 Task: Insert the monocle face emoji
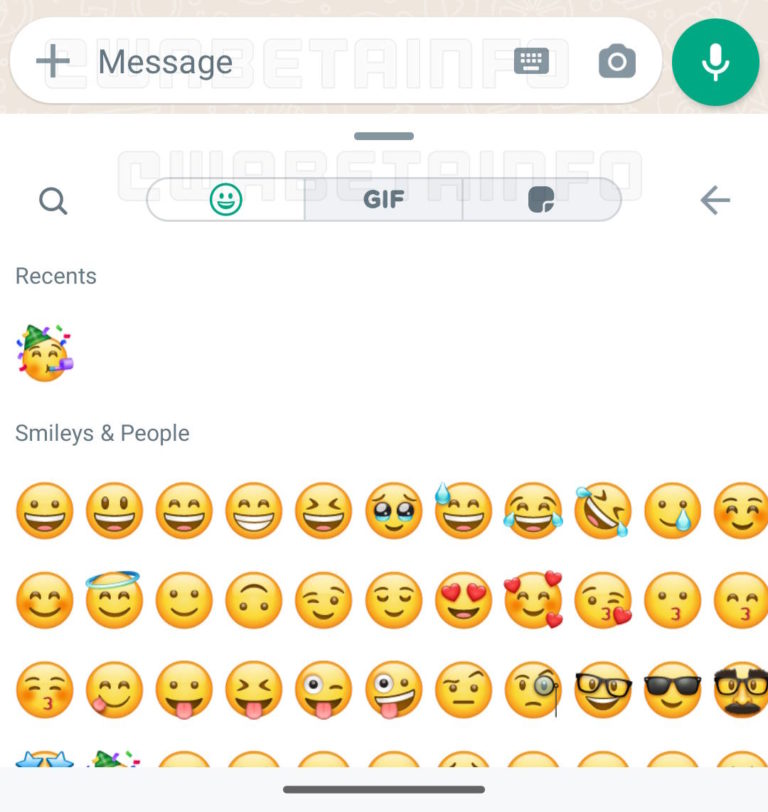[533, 690]
